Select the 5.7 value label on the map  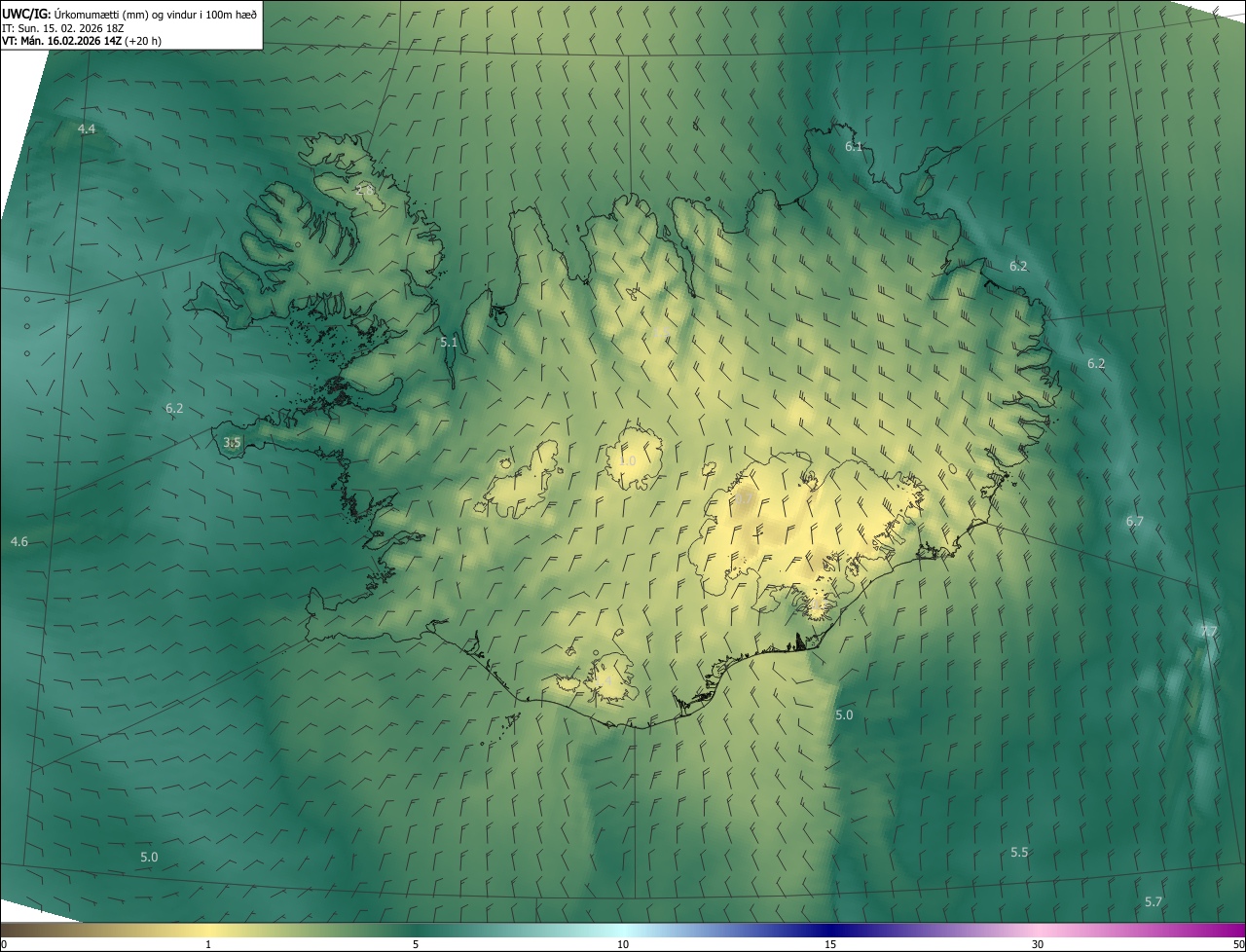[x=1154, y=902]
